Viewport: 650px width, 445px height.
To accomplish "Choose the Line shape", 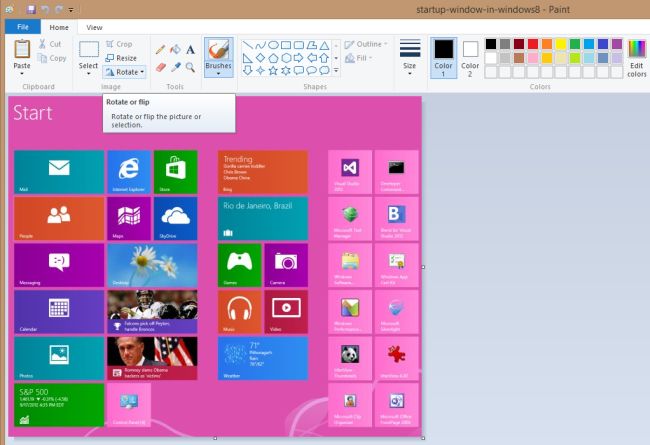I will tap(247, 45).
